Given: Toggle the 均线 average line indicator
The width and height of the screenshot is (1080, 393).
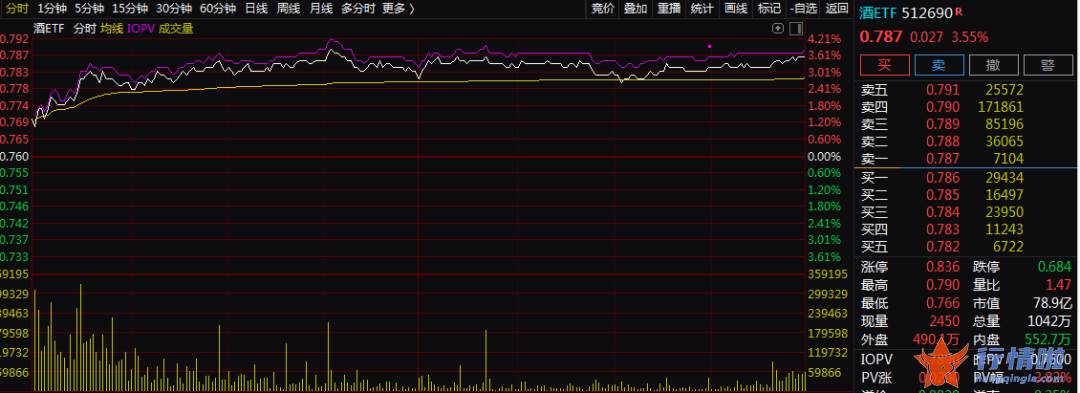Looking at the screenshot, I should (111, 28).
